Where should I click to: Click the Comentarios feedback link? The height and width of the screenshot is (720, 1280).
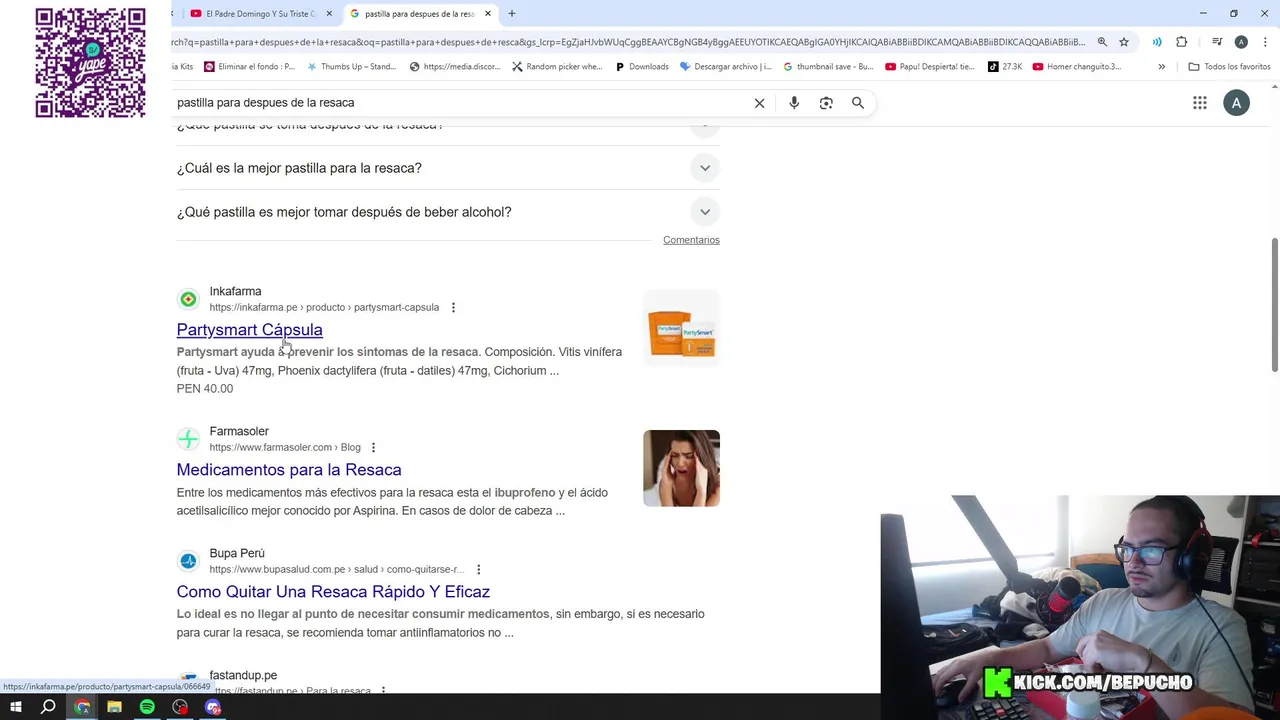691,240
